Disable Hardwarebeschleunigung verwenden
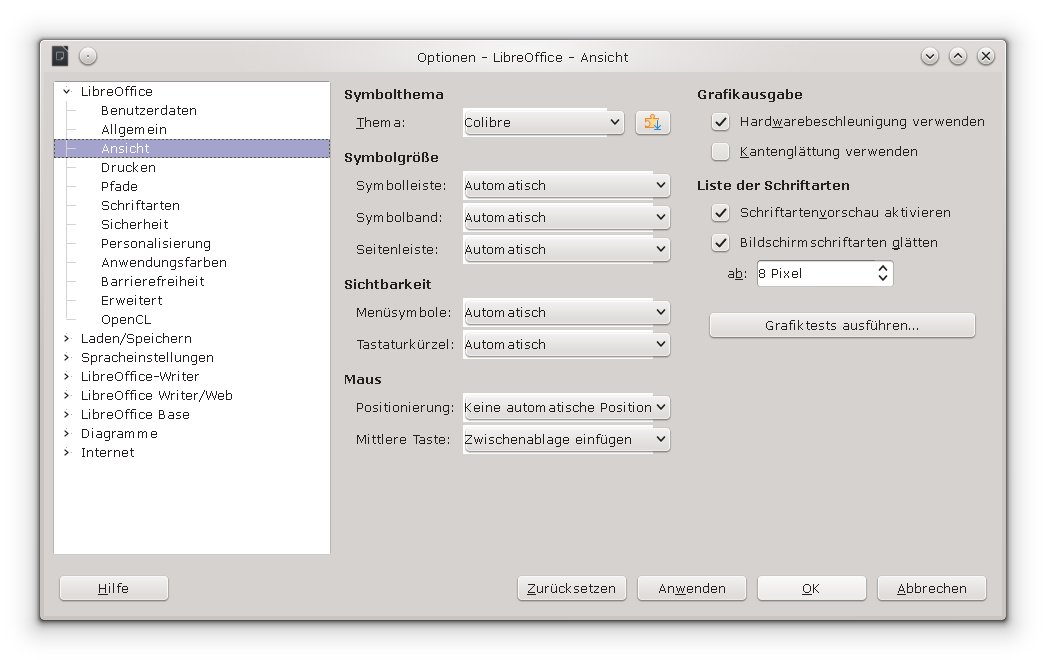 click(721, 121)
